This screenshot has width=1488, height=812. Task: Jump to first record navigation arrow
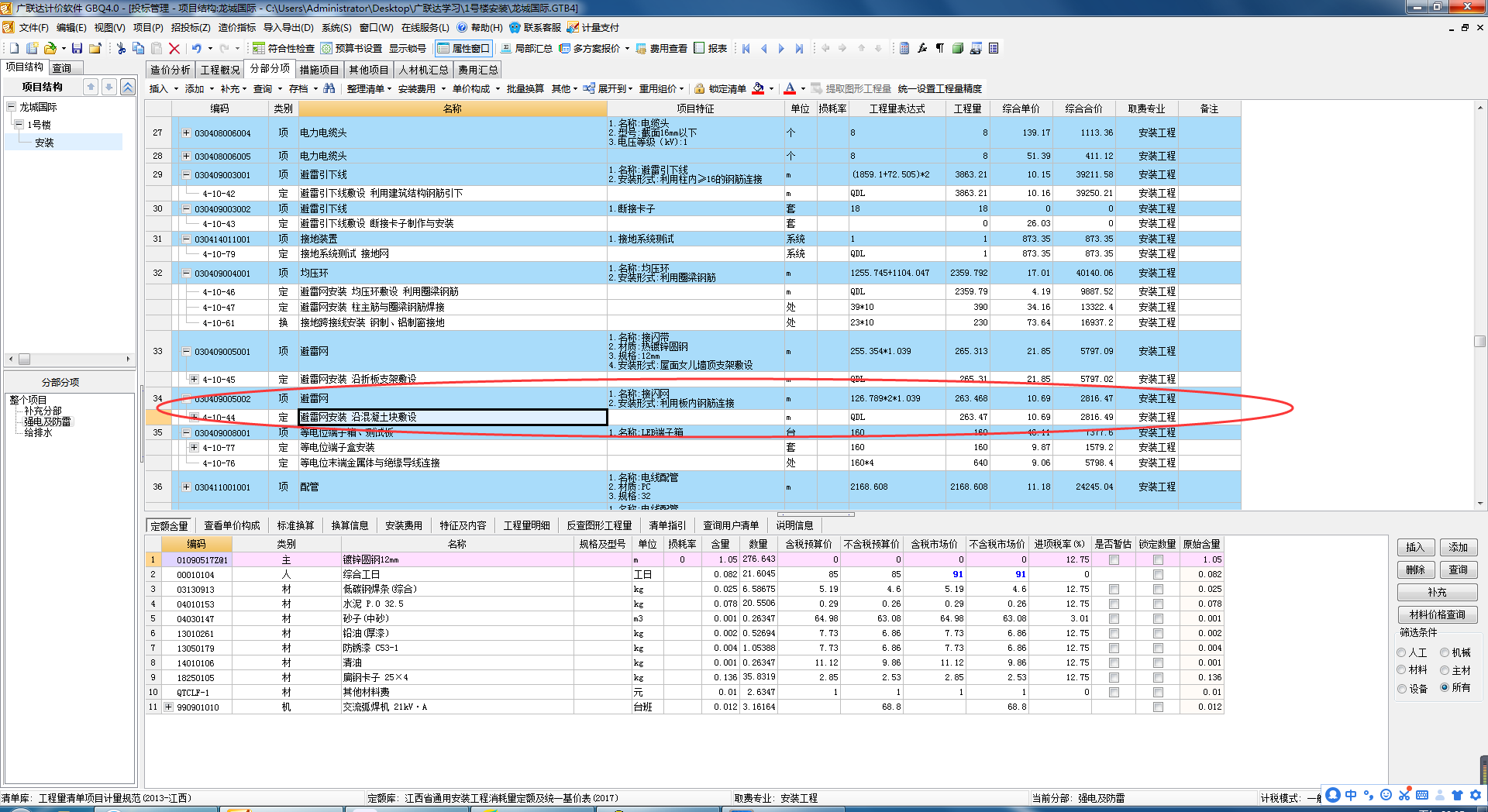pos(746,48)
